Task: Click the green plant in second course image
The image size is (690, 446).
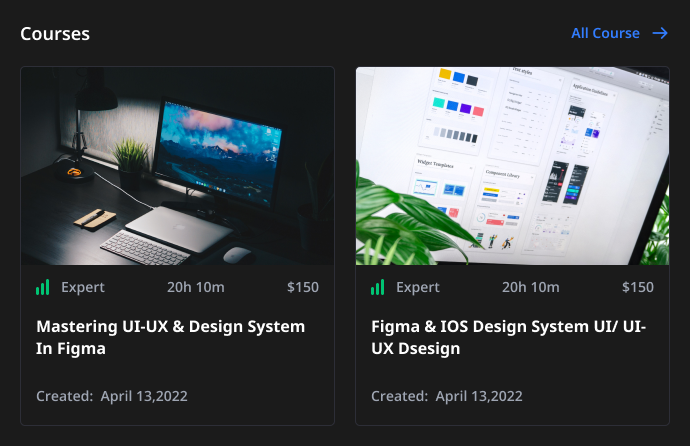Action: pos(409,220)
